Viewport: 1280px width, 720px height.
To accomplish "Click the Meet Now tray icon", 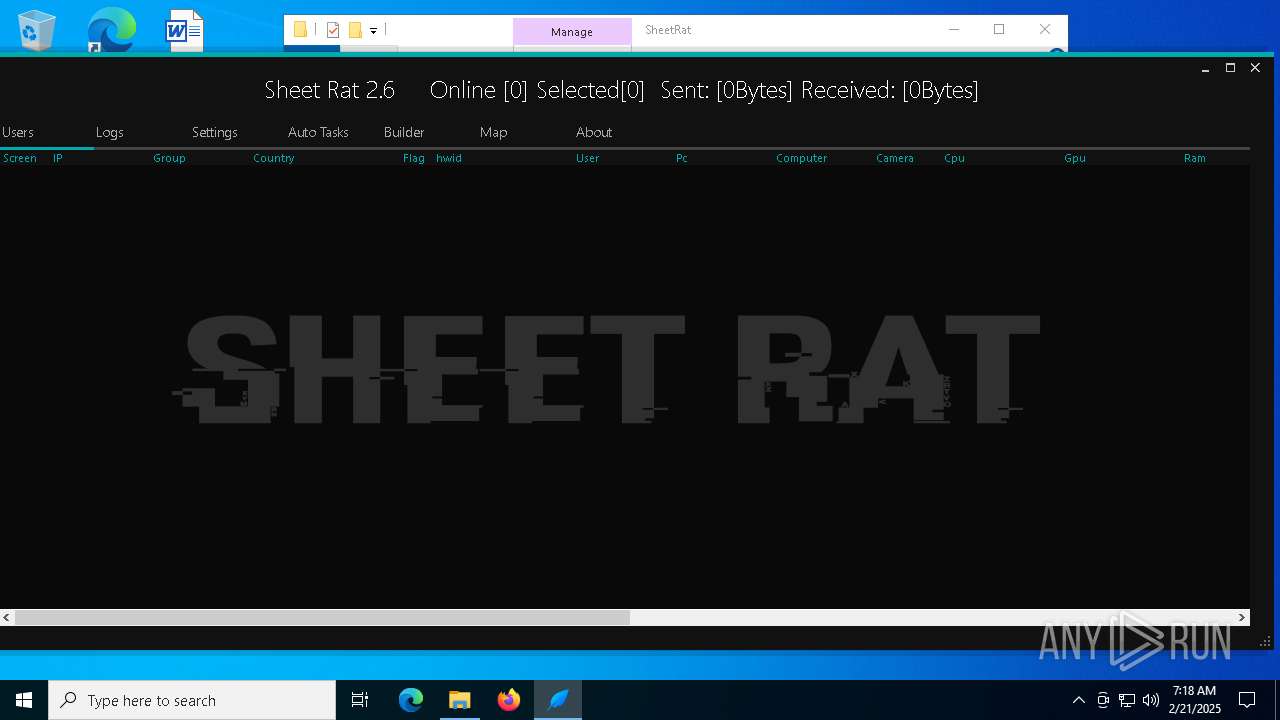I will (1103, 700).
